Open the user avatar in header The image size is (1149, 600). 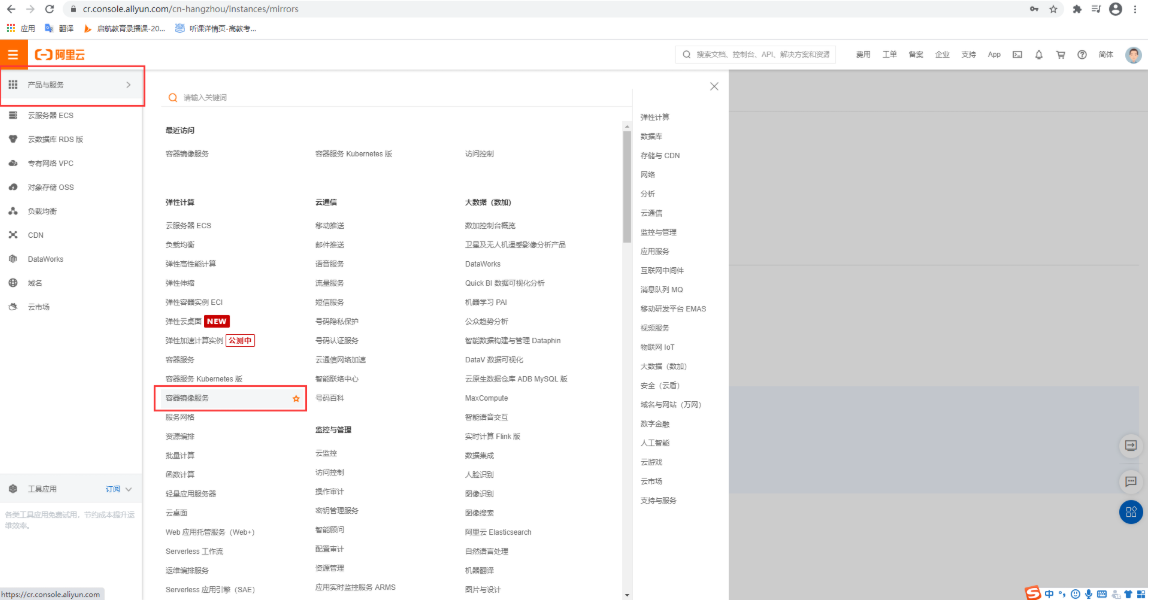coord(1133,54)
